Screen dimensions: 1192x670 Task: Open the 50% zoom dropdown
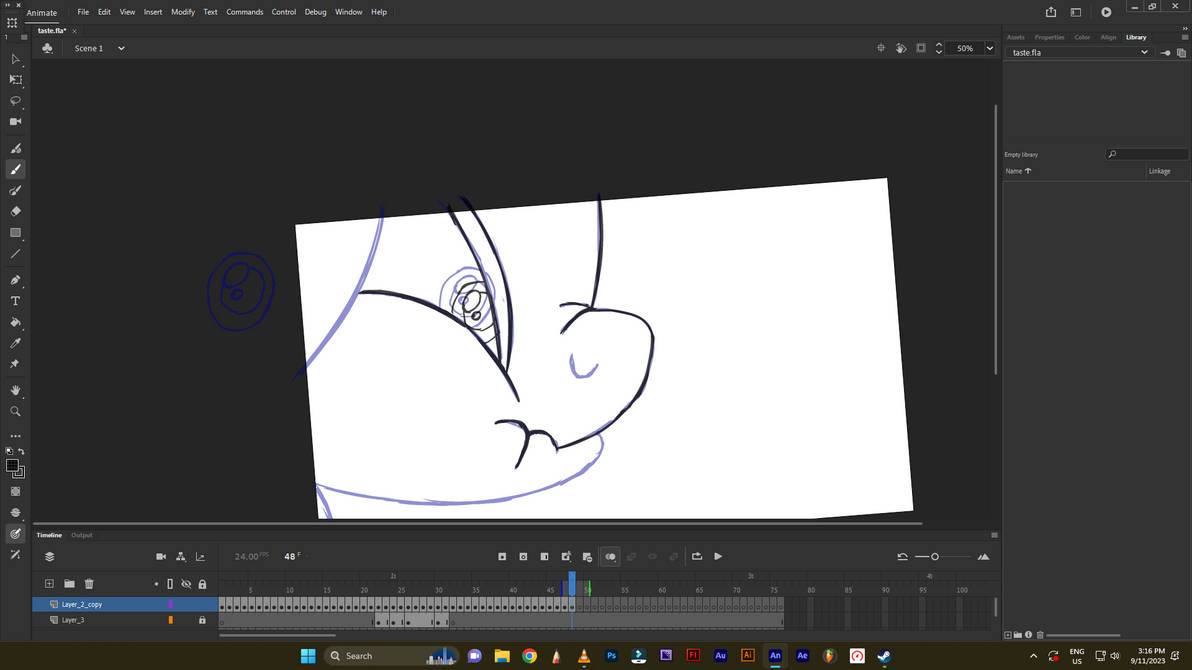pos(989,48)
